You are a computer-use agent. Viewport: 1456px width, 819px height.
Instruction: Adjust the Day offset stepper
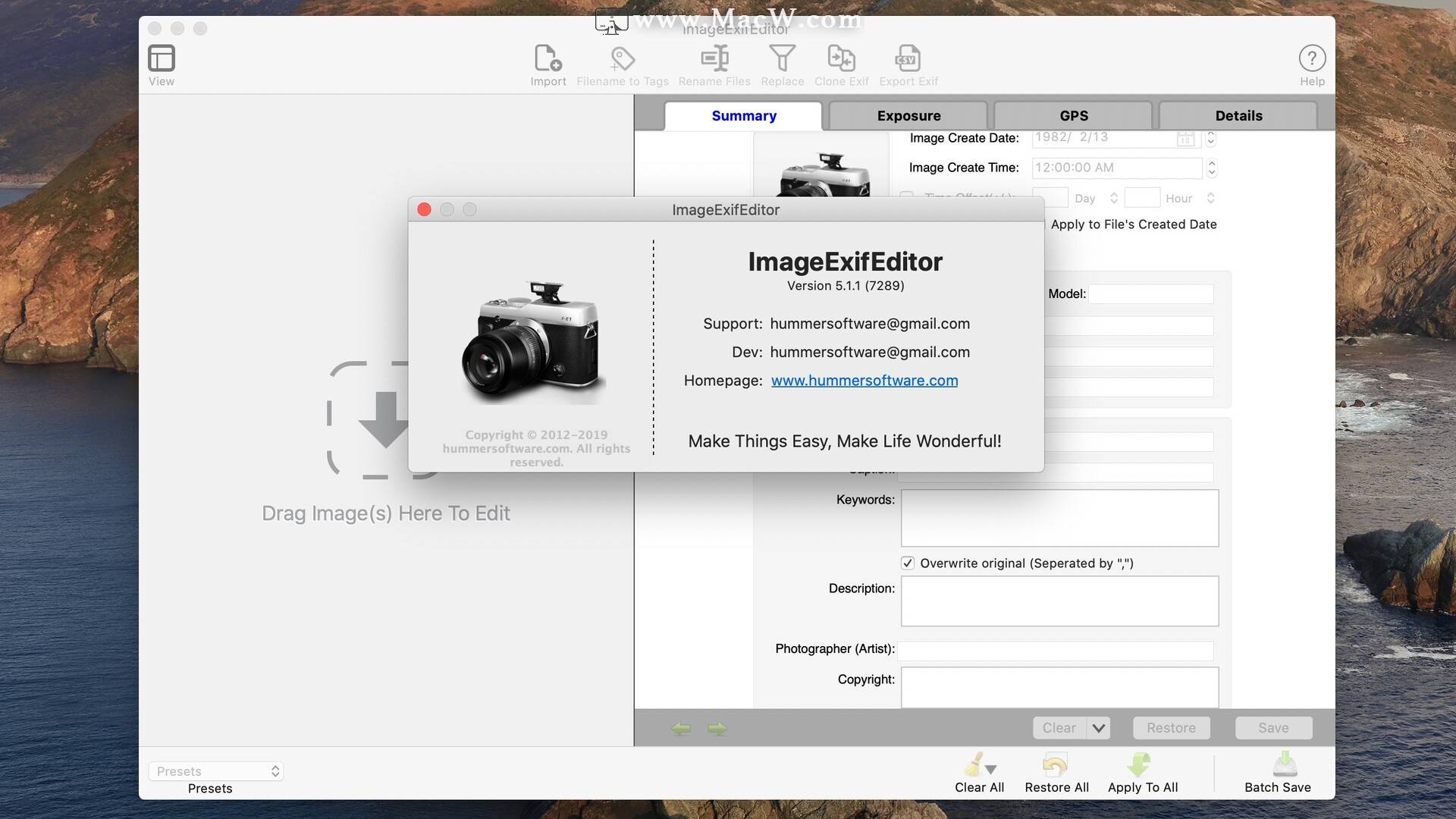click(x=1114, y=198)
